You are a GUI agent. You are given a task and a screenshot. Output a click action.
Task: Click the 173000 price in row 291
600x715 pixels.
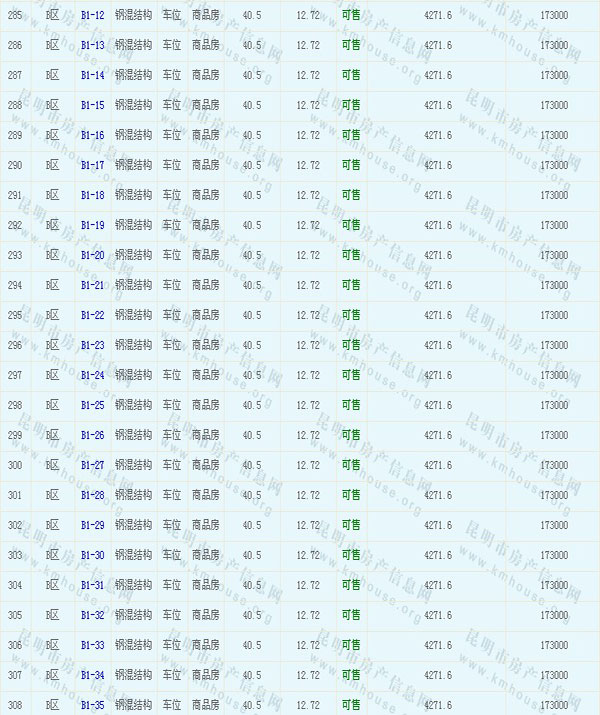point(554,195)
